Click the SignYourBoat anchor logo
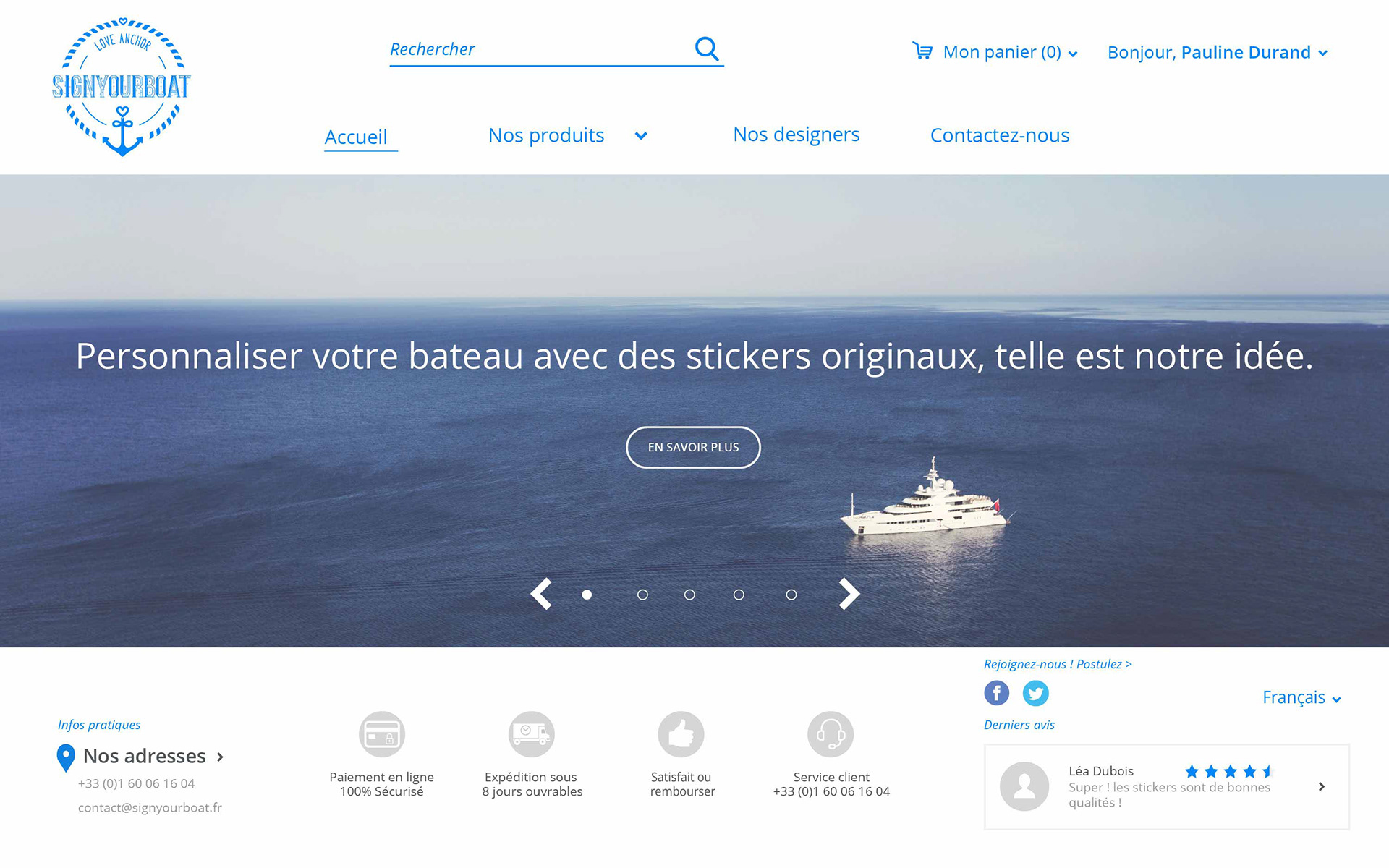Viewport: 1389px width, 868px height. (x=122, y=87)
